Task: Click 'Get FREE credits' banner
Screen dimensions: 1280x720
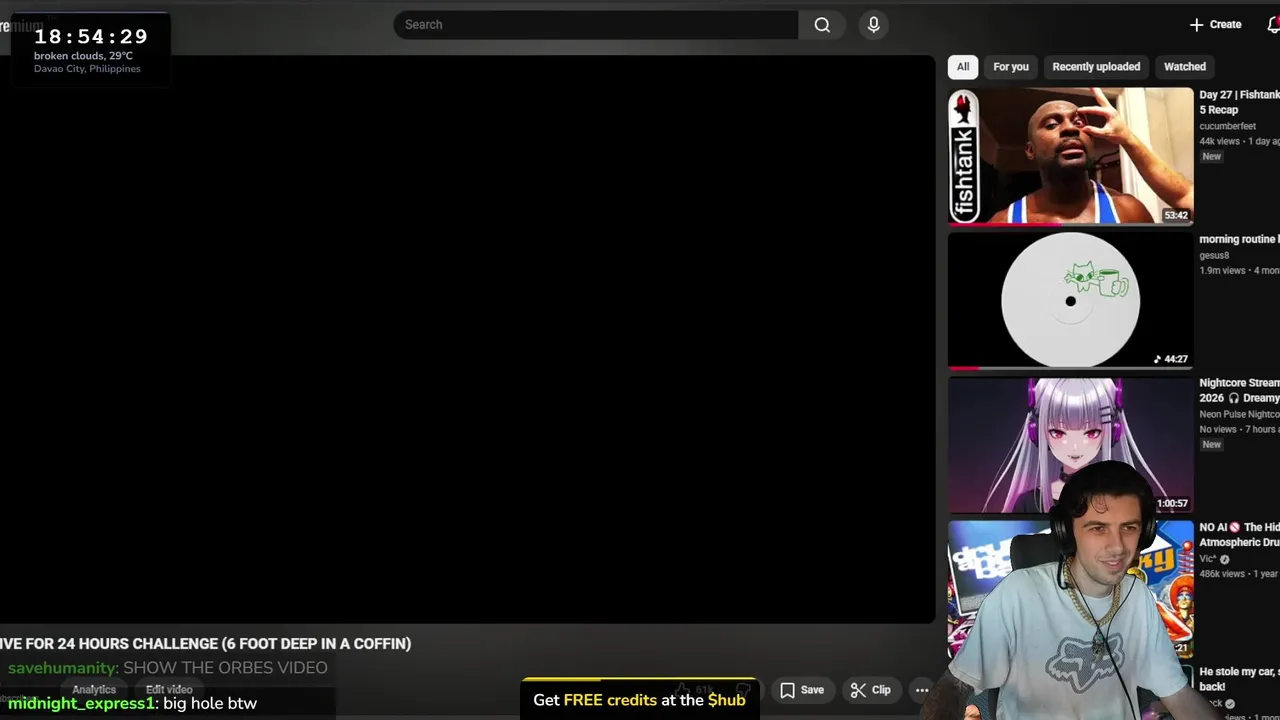Action: 639,700
